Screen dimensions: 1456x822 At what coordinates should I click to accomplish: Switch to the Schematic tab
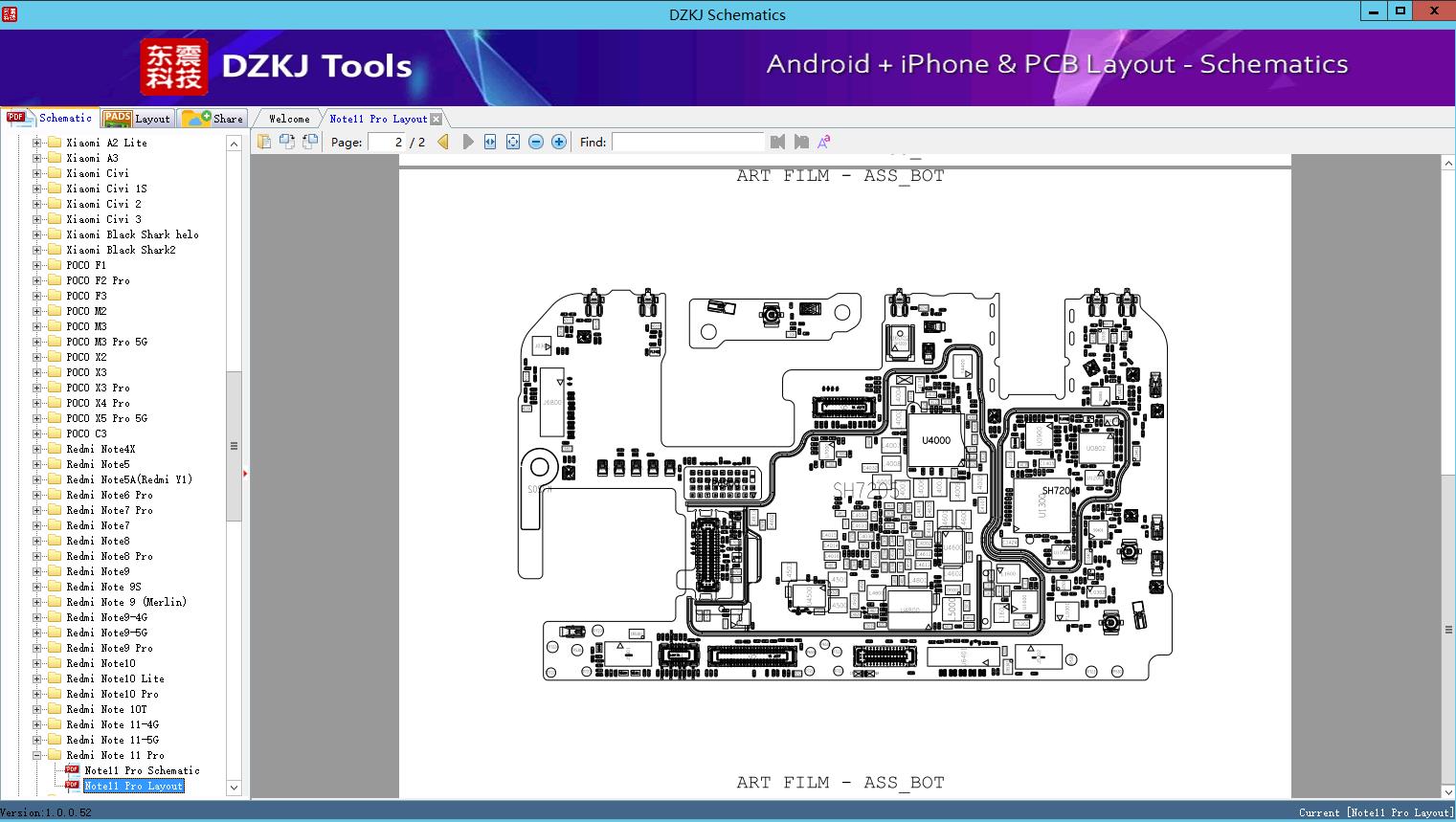click(49, 118)
